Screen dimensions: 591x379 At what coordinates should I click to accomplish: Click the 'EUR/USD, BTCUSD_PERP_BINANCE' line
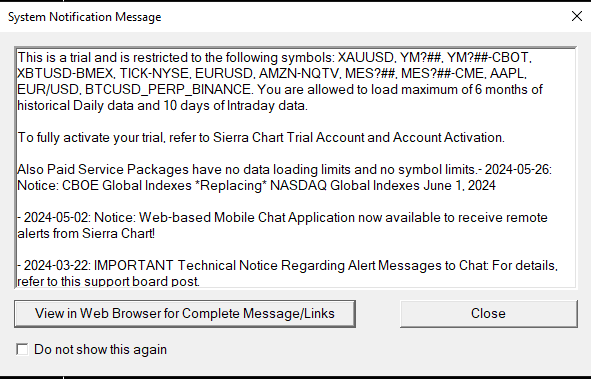click(280, 90)
